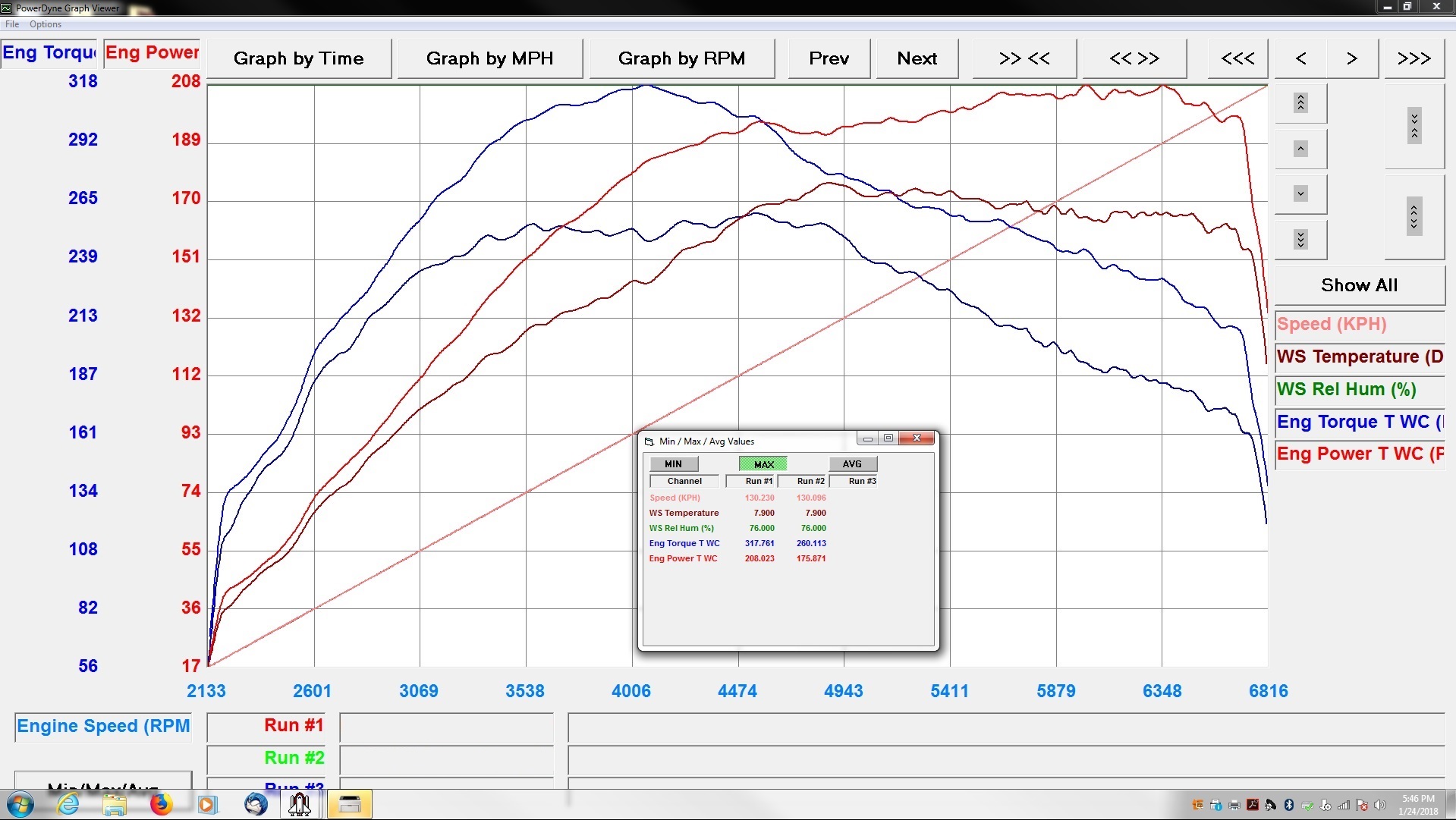1456x820 pixels.
Task: Click the single up-arrow vertical shift button
Action: tap(1300, 149)
